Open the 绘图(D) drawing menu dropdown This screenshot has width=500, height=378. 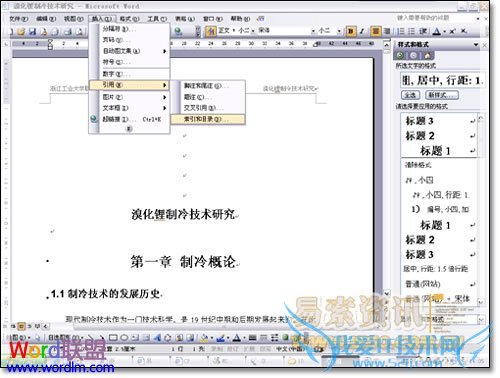[x=19, y=338]
